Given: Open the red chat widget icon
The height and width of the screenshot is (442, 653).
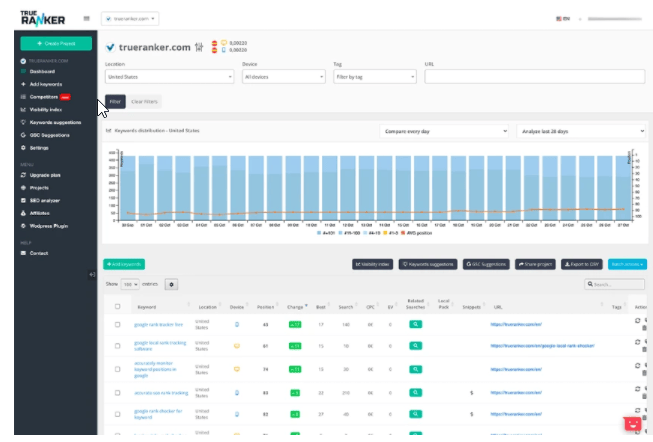Looking at the screenshot, I should [x=631, y=423].
